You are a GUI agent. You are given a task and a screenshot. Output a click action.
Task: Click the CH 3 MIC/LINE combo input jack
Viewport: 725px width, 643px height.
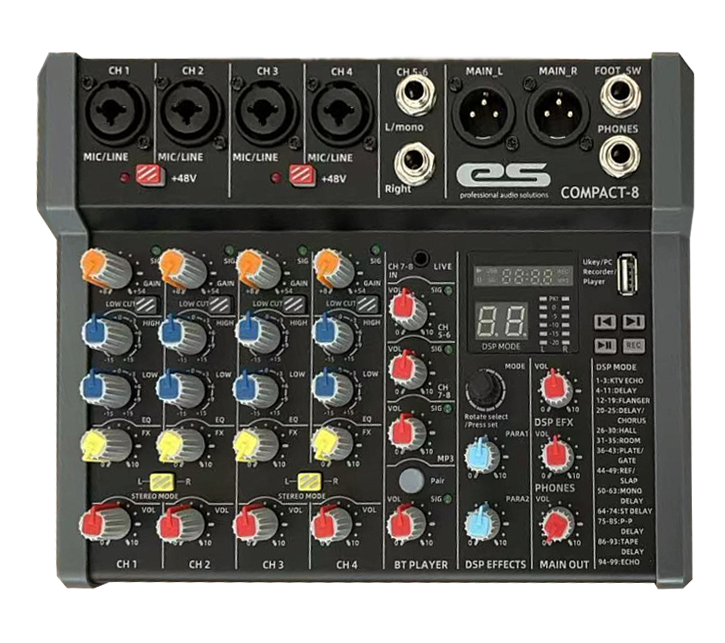pyautogui.click(x=264, y=111)
